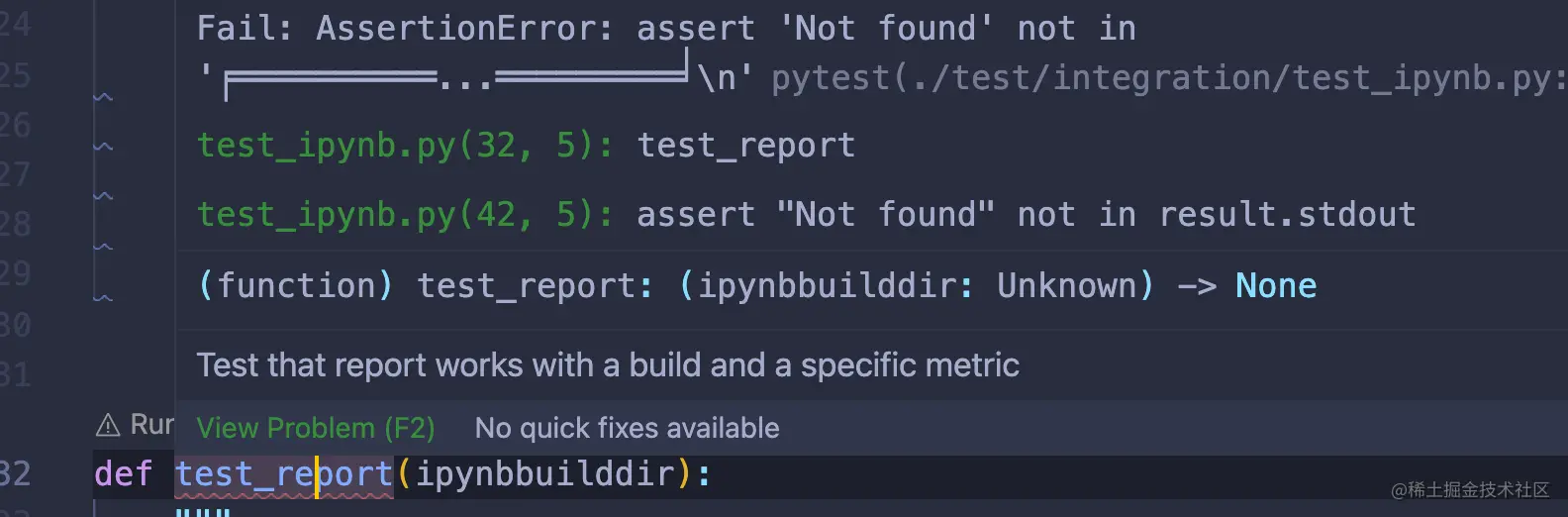Click the warning triangle icon beside Run
Image resolution: width=1568 pixels, height=517 pixels.
(x=107, y=426)
